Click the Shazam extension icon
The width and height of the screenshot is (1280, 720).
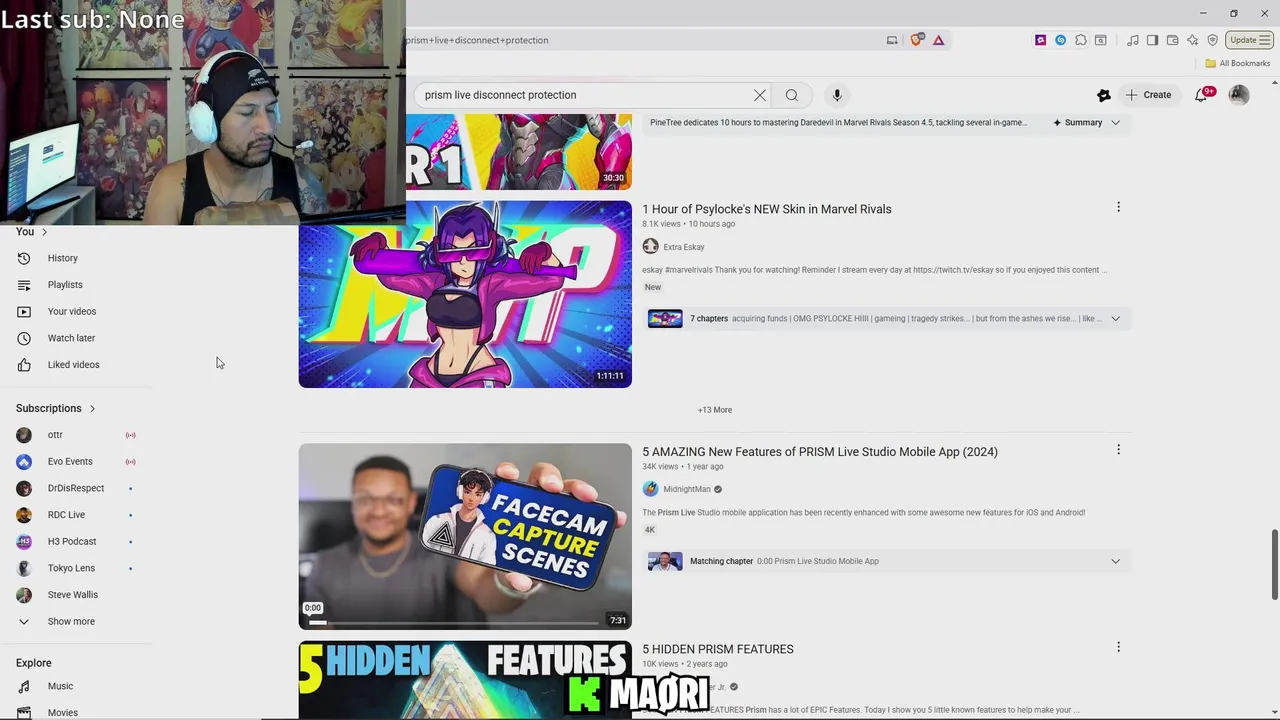[1061, 40]
